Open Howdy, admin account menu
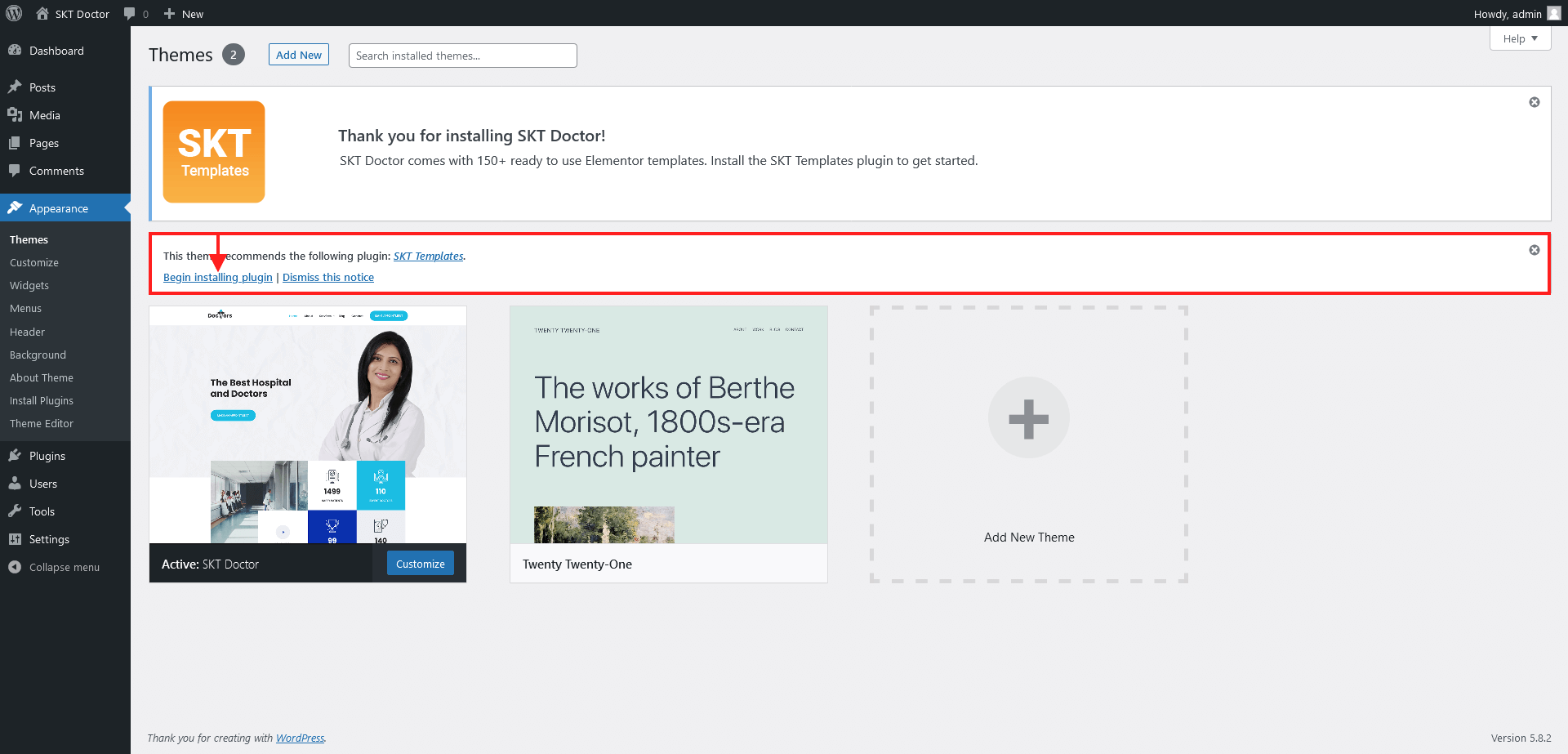The height and width of the screenshot is (754, 1568). click(x=1517, y=14)
